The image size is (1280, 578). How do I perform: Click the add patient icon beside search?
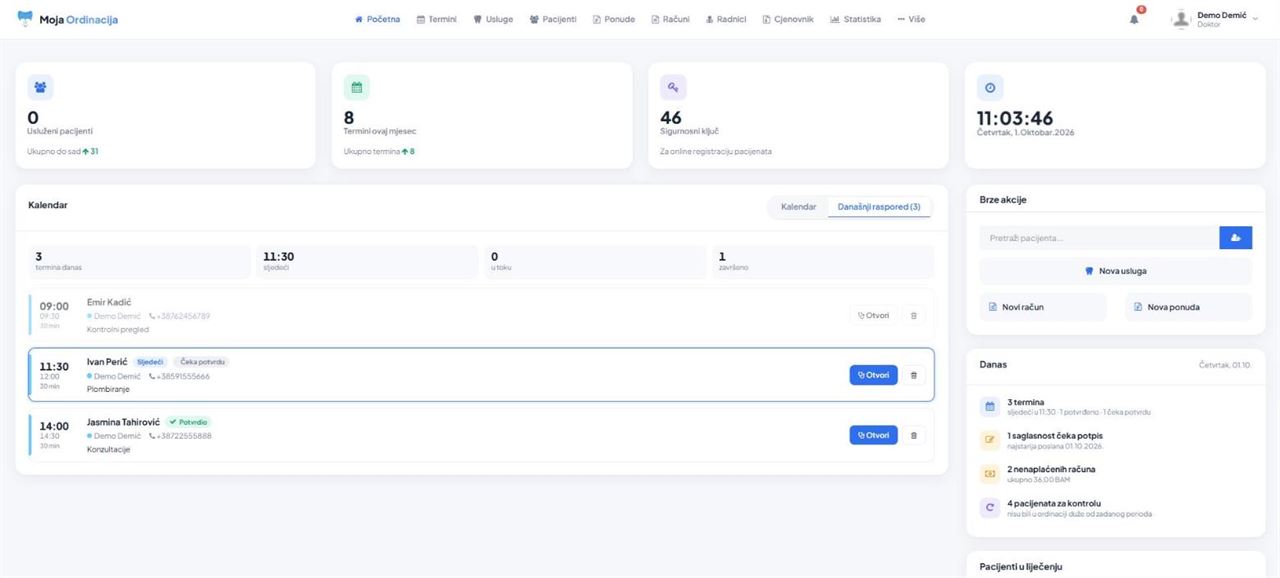tap(1235, 238)
